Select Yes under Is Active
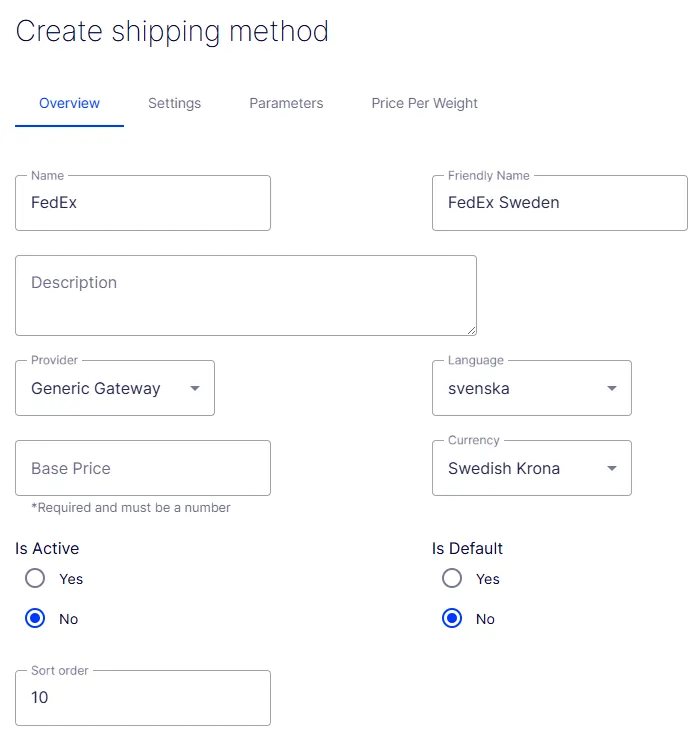The width and height of the screenshot is (700, 737). [x=35, y=578]
